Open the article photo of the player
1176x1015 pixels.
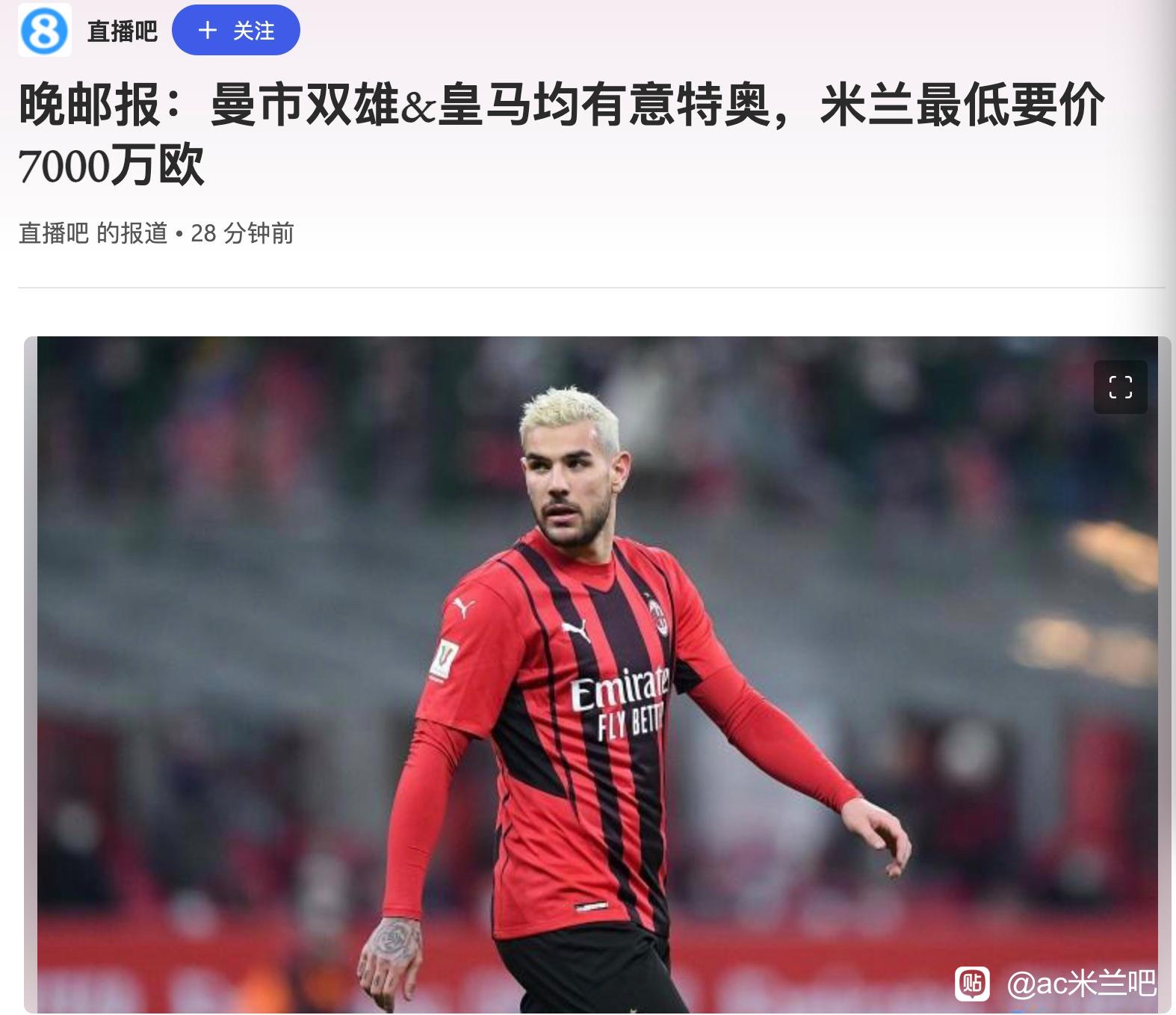coord(598,675)
